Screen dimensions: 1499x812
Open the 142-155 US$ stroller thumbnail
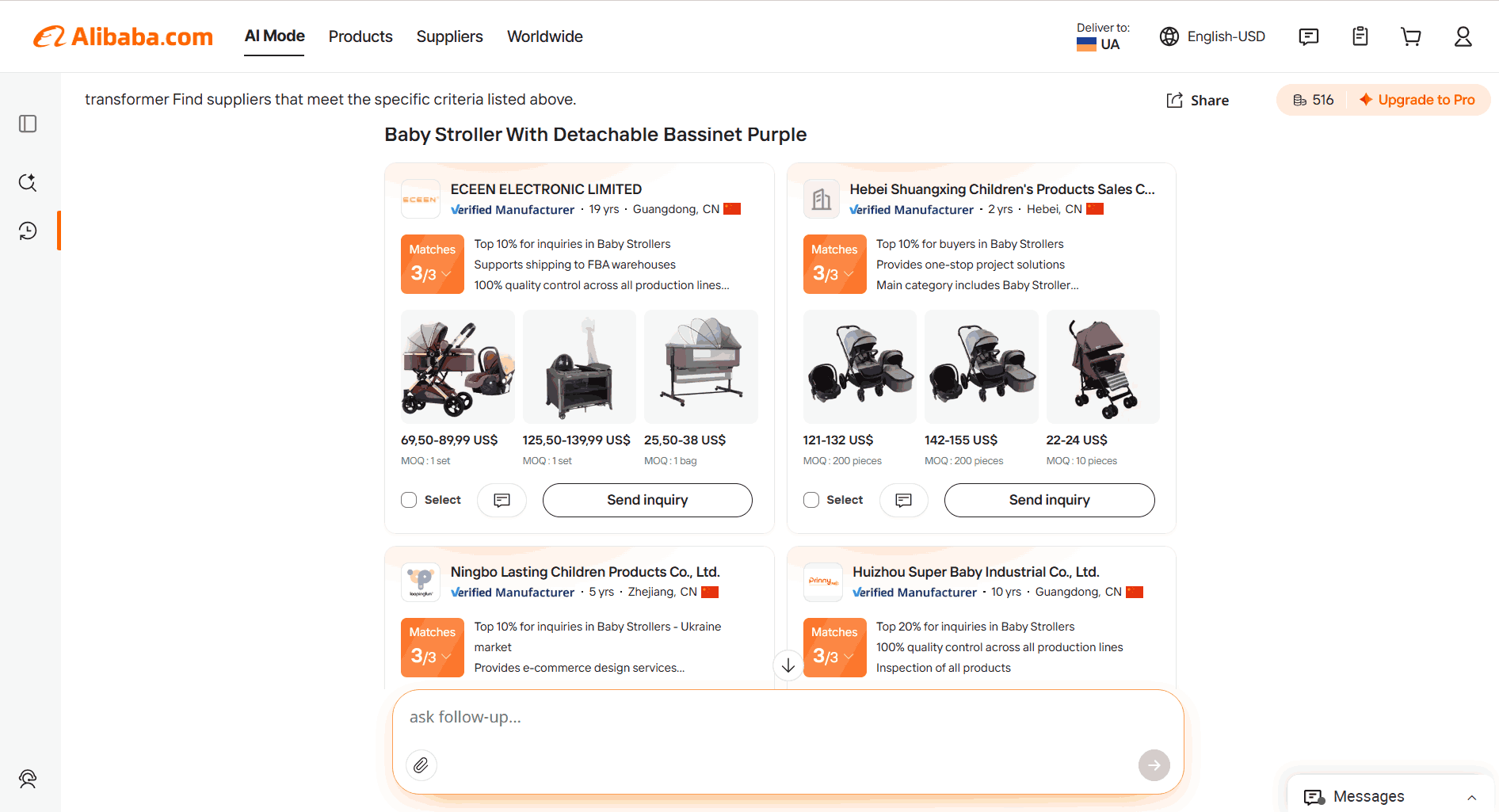pyautogui.click(x=982, y=367)
